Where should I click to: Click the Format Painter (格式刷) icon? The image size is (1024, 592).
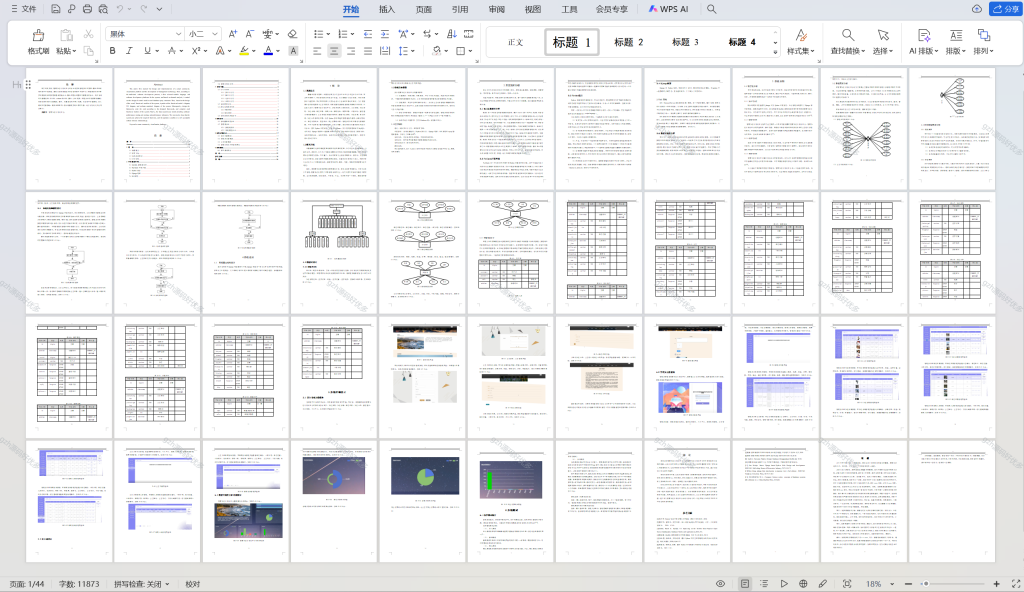(x=39, y=35)
